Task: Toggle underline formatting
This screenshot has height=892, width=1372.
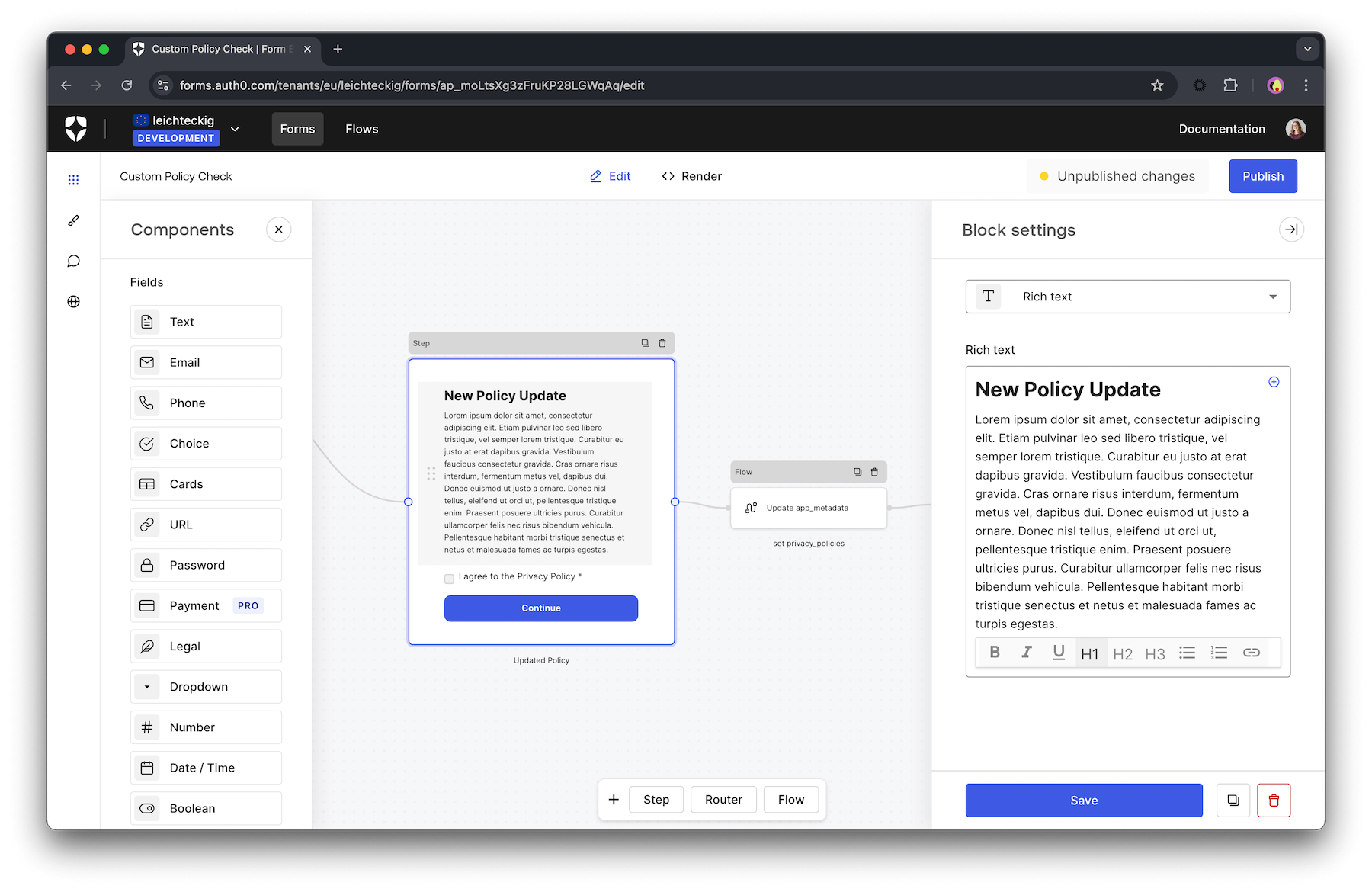Action: [x=1059, y=653]
